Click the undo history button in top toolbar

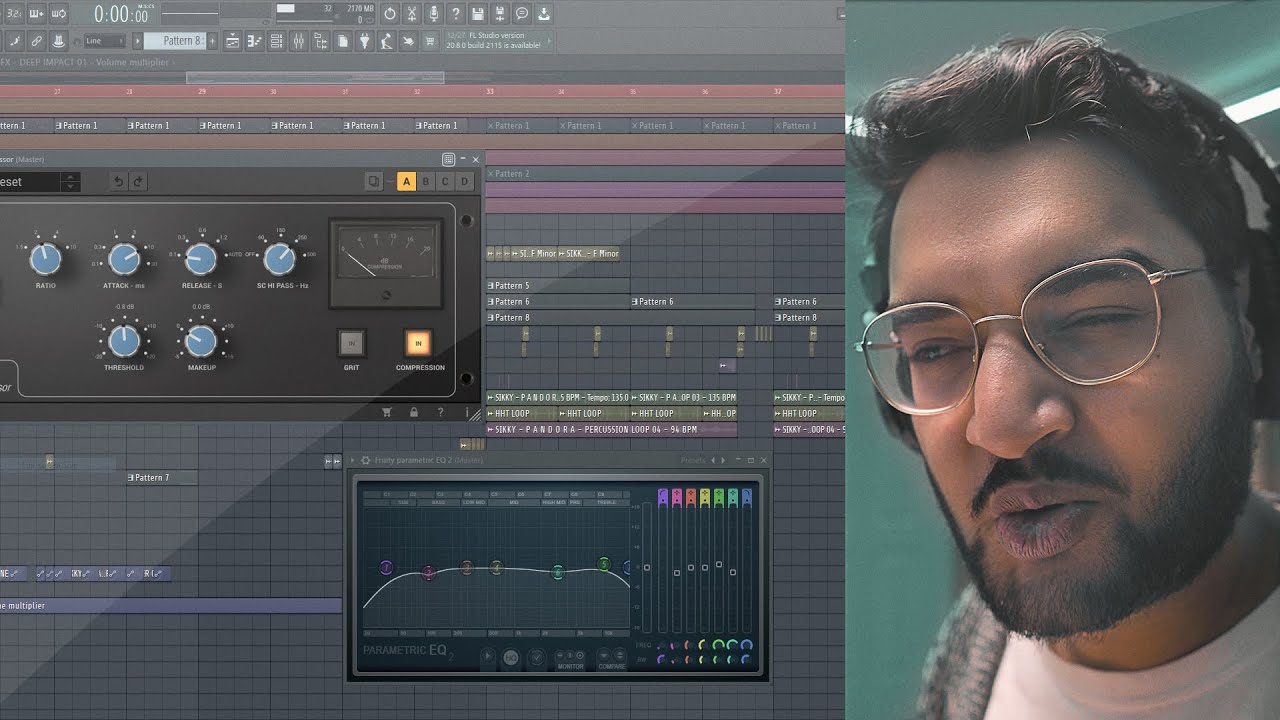tap(390, 14)
